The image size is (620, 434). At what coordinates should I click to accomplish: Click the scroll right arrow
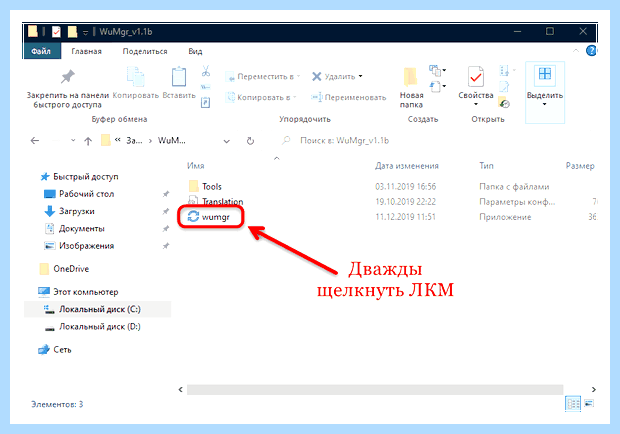pyautogui.click(x=594, y=390)
